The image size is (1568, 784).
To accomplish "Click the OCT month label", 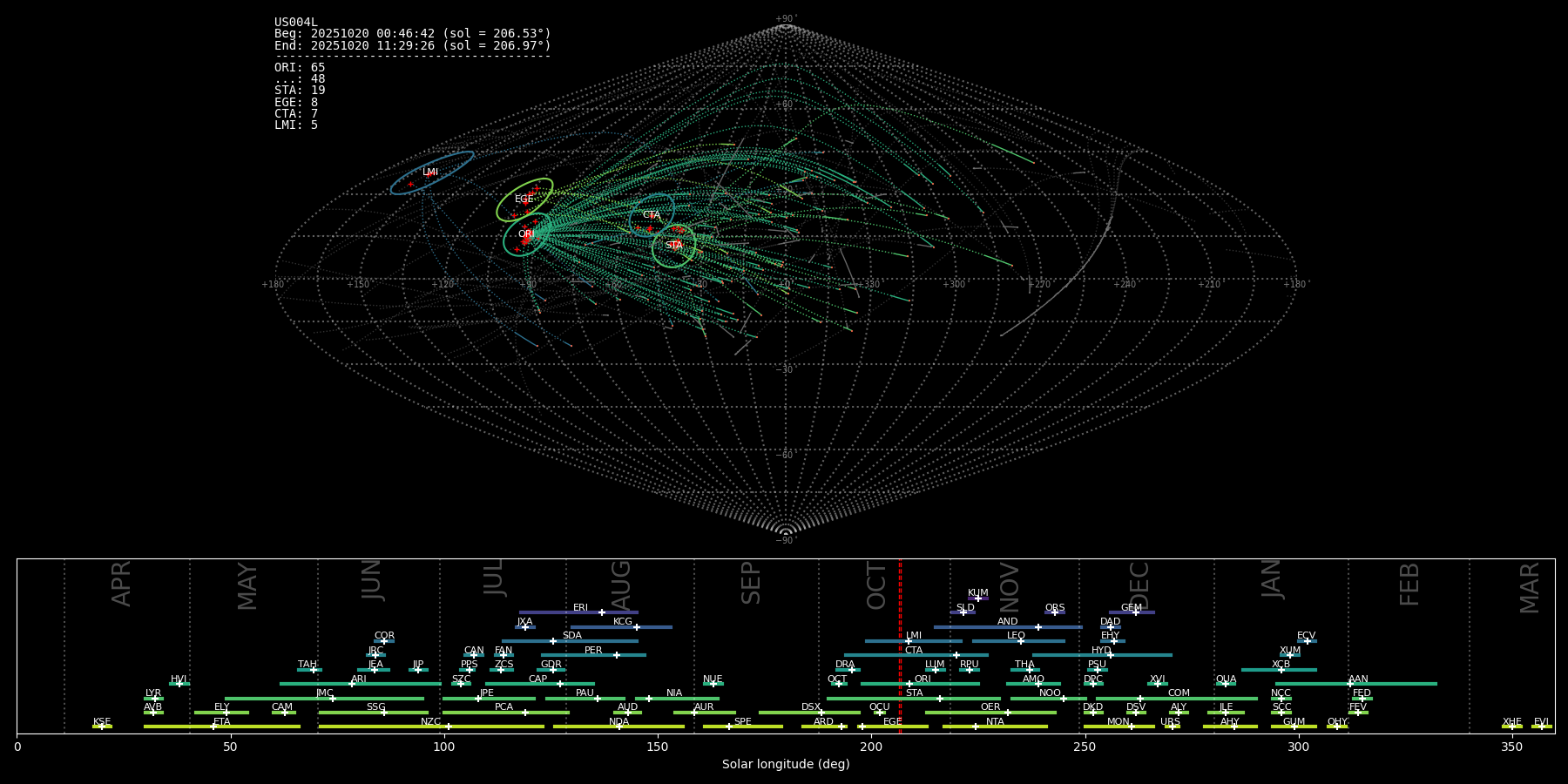I will [876, 585].
